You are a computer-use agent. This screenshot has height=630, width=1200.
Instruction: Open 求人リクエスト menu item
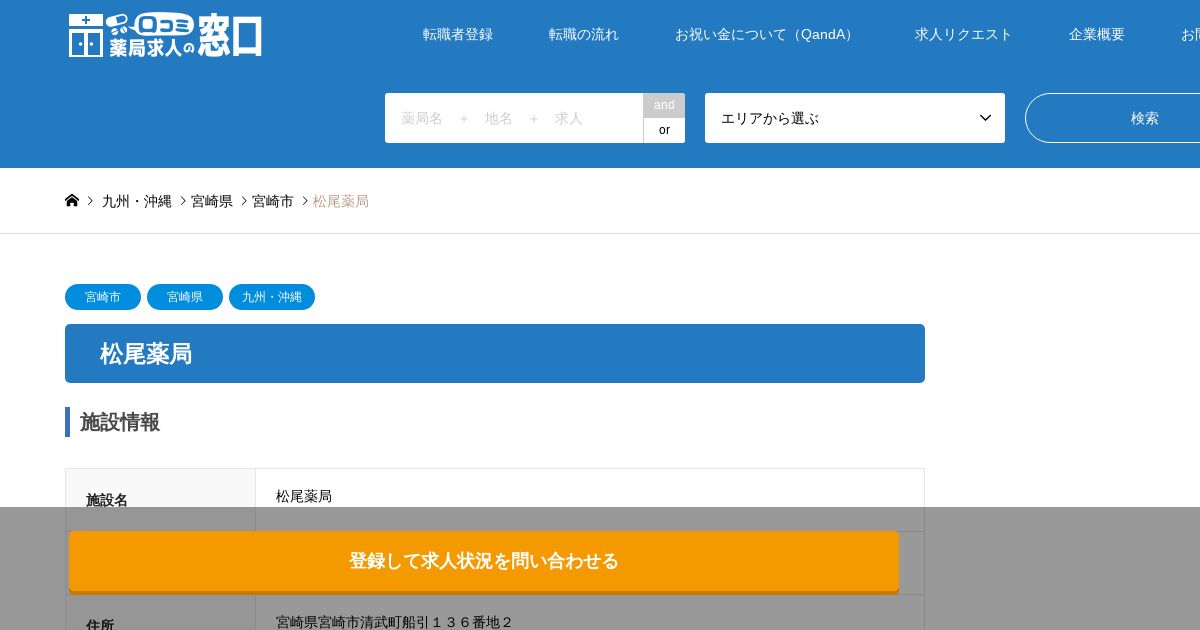pyautogui.click(x=964, y=34)
